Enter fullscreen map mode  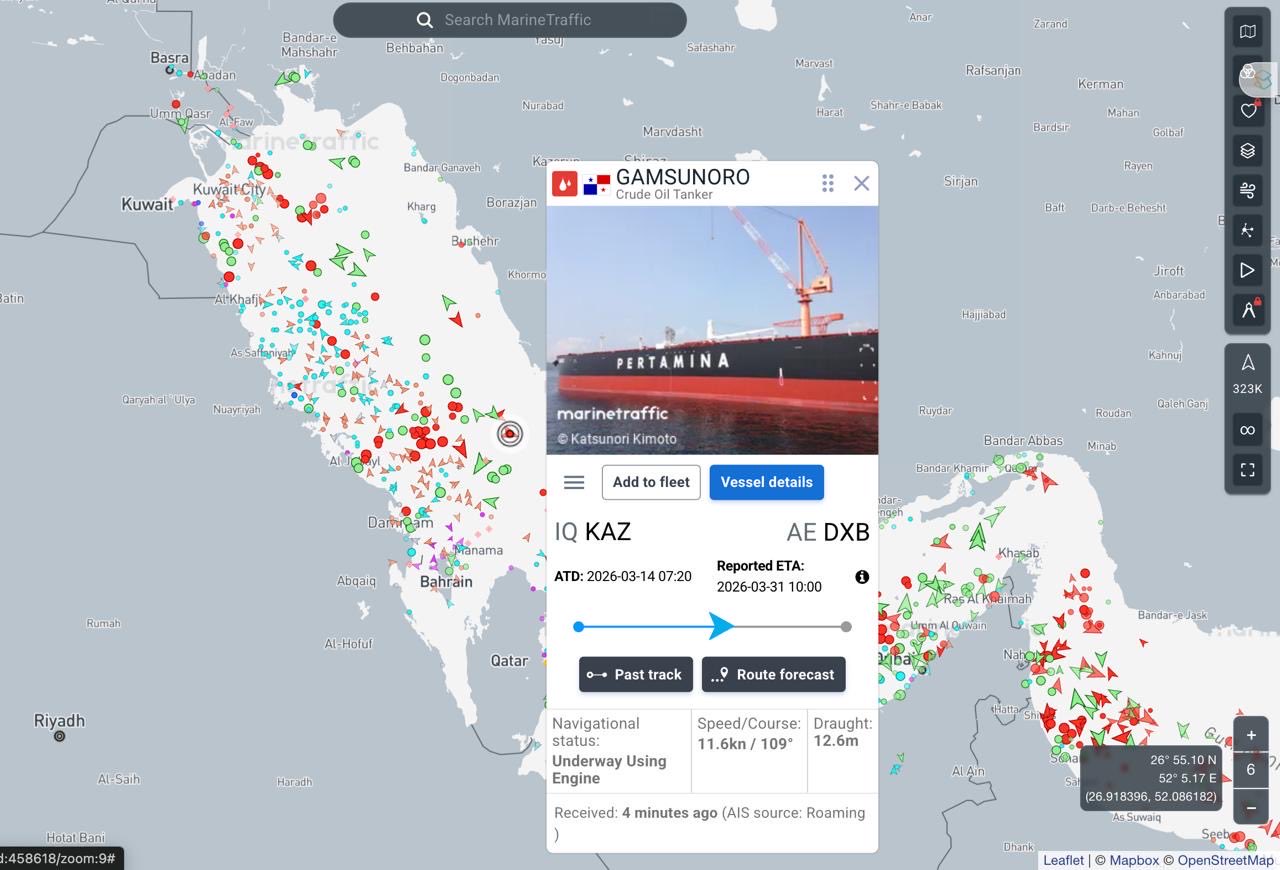[x=1247, y=470]
